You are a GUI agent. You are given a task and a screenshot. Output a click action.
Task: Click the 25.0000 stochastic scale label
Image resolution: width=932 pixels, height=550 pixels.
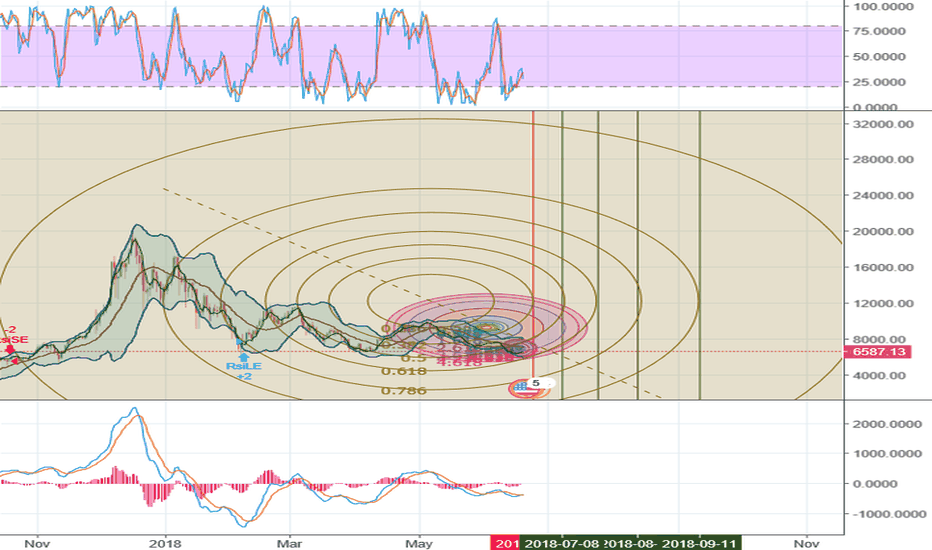pyautogui.click(x=880, y=82)
